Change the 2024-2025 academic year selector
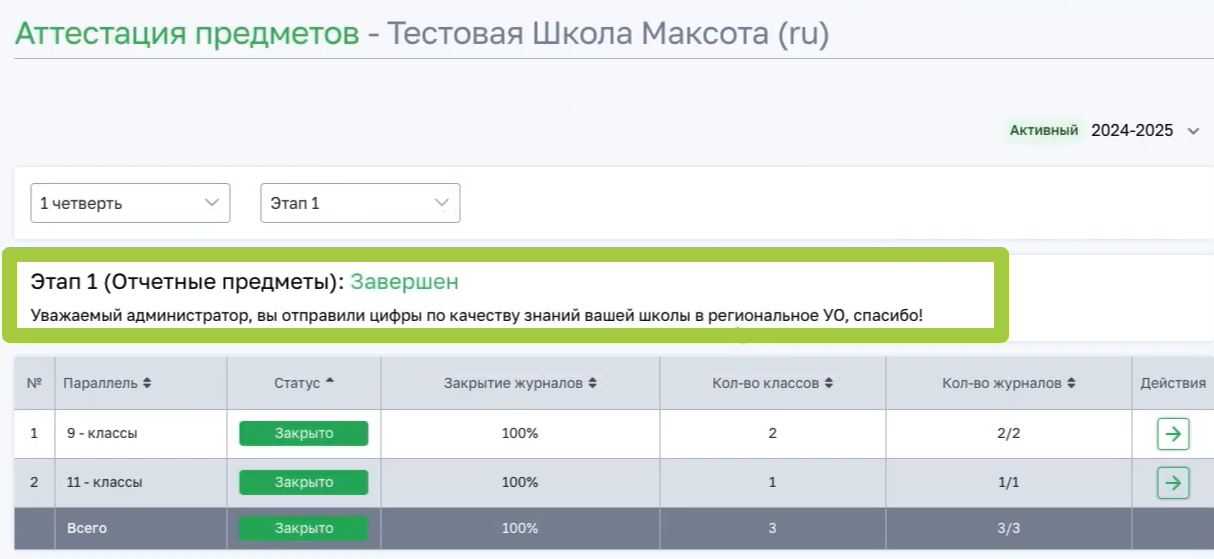The height and width of the screenshot is (559, 1214). pos(1144,130)
